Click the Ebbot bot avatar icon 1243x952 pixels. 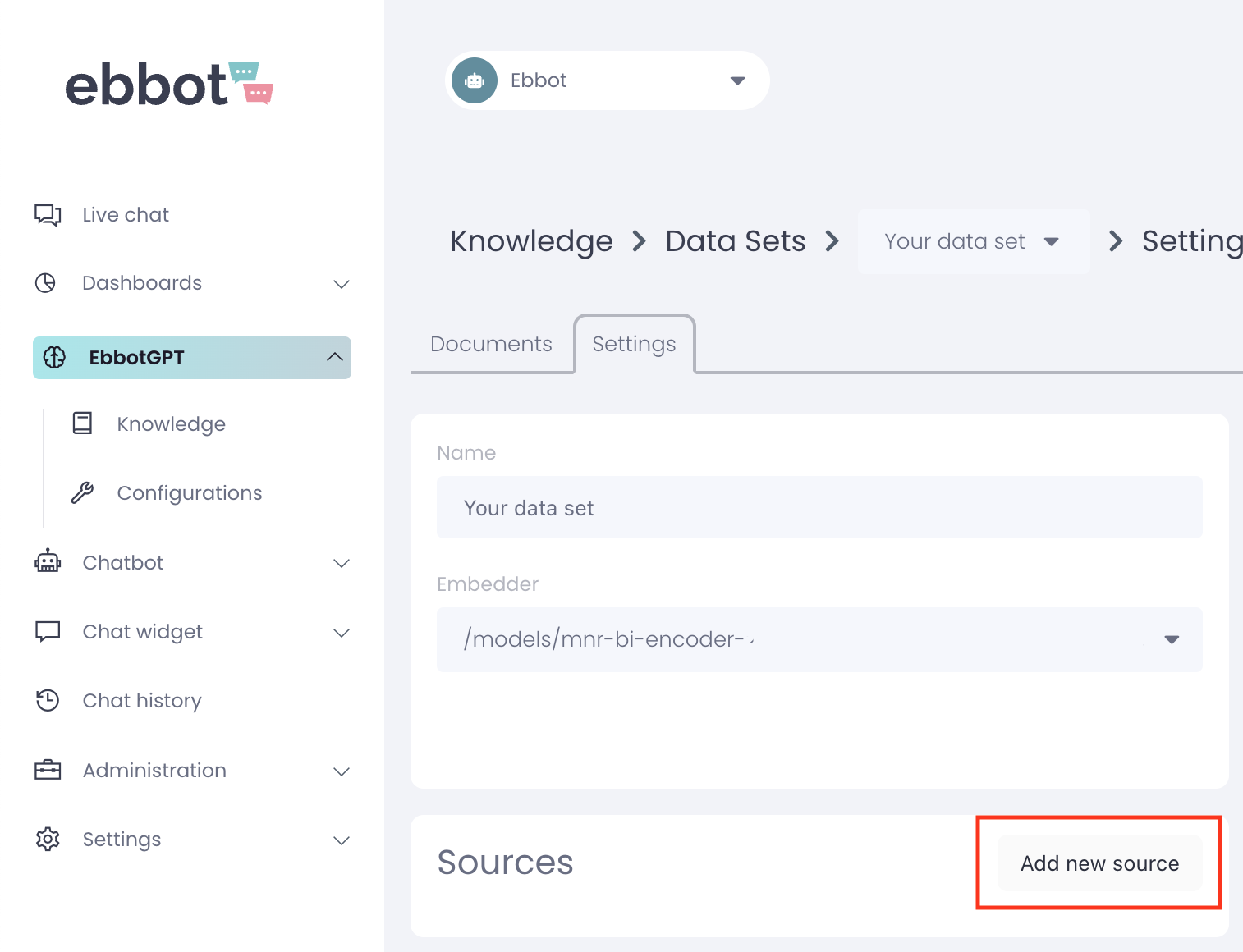pyautogui.click(x=475, y=80)
